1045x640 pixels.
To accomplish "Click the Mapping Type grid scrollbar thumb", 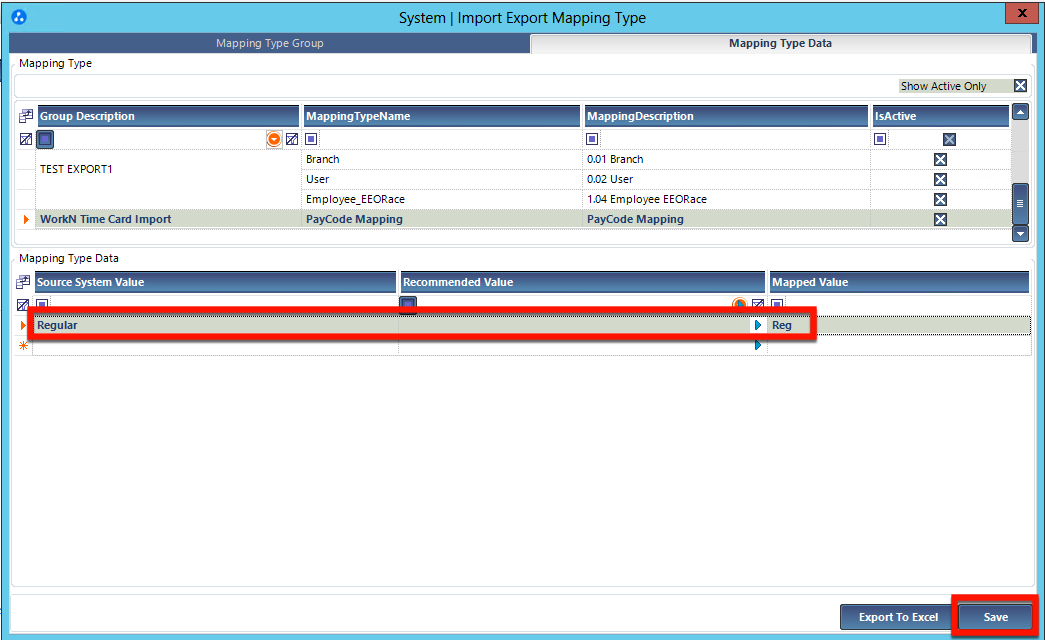I will (x=1020, y=203).
